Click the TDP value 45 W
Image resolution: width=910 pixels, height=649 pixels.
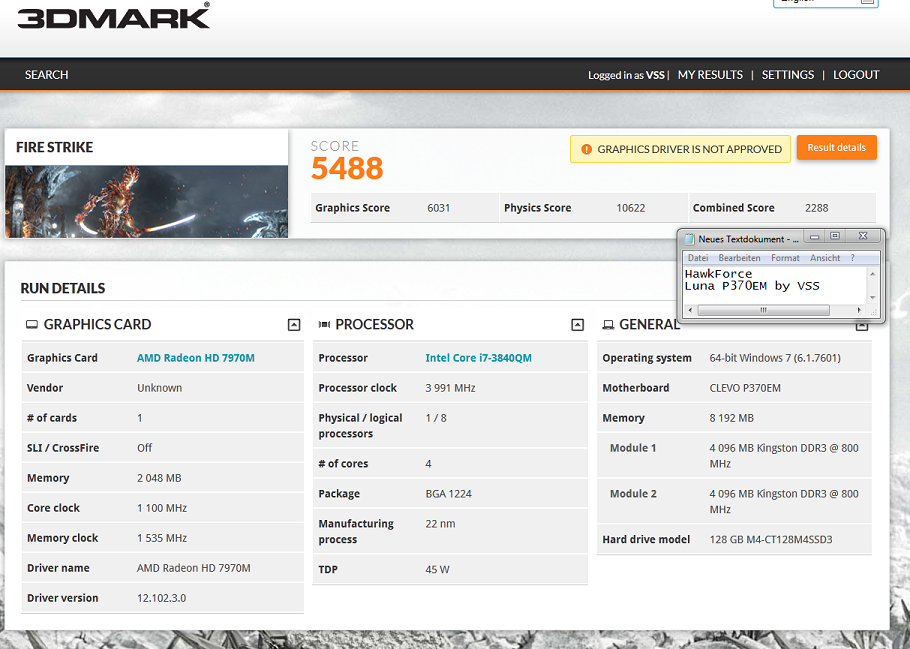(x=438, y=569)
